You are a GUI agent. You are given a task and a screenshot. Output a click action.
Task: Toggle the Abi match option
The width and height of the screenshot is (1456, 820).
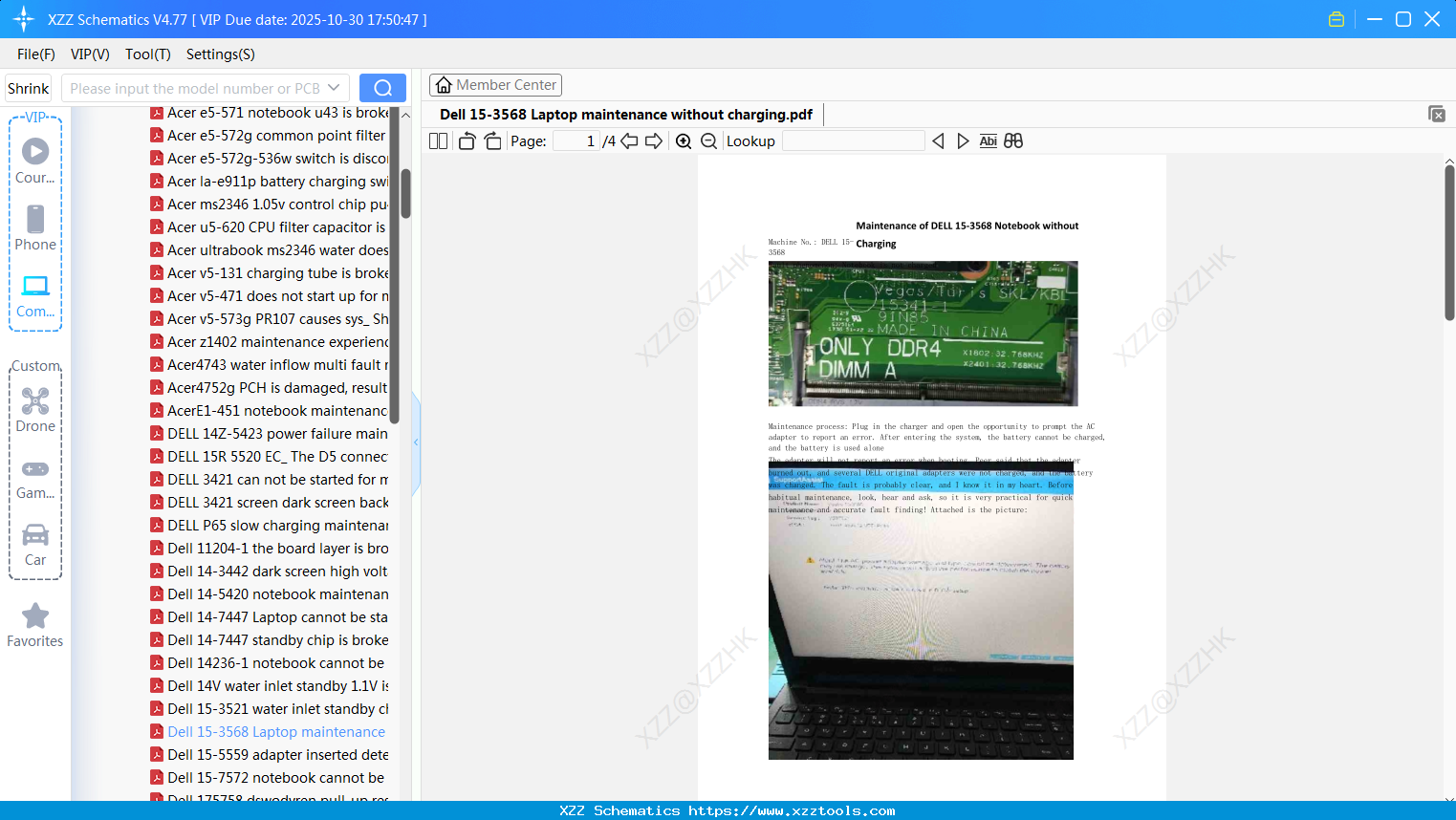989,141
